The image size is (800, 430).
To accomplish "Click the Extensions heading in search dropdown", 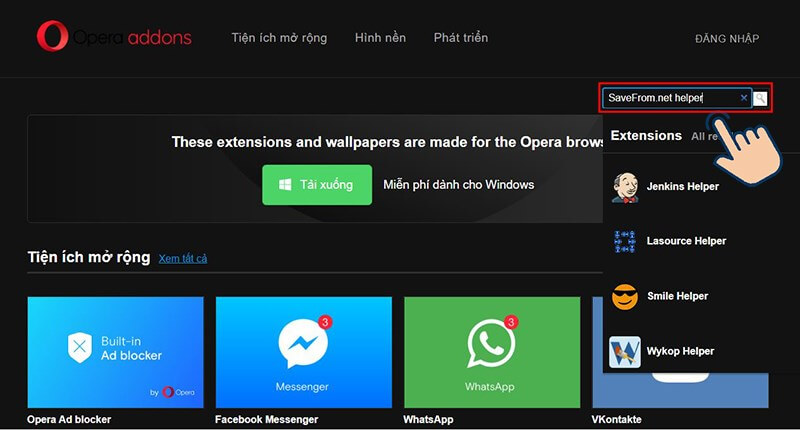I will pos(646,136).
